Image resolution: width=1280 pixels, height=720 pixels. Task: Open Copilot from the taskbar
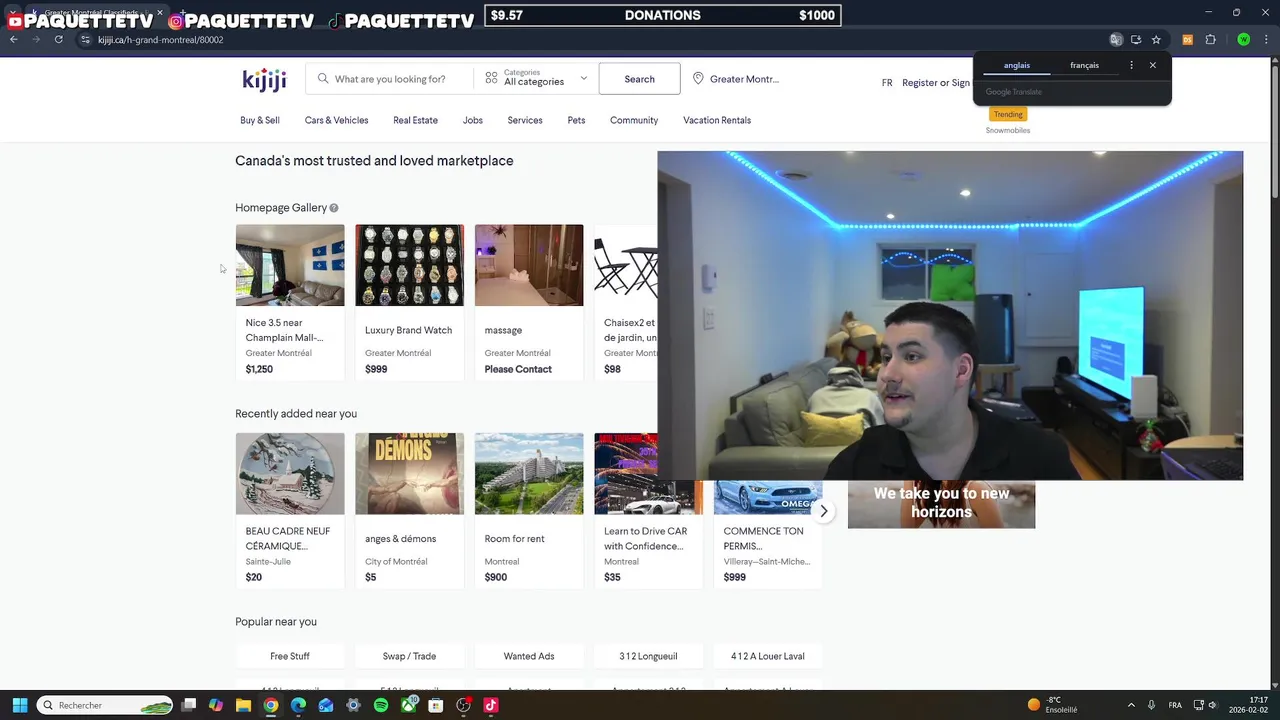click(216, 705)
